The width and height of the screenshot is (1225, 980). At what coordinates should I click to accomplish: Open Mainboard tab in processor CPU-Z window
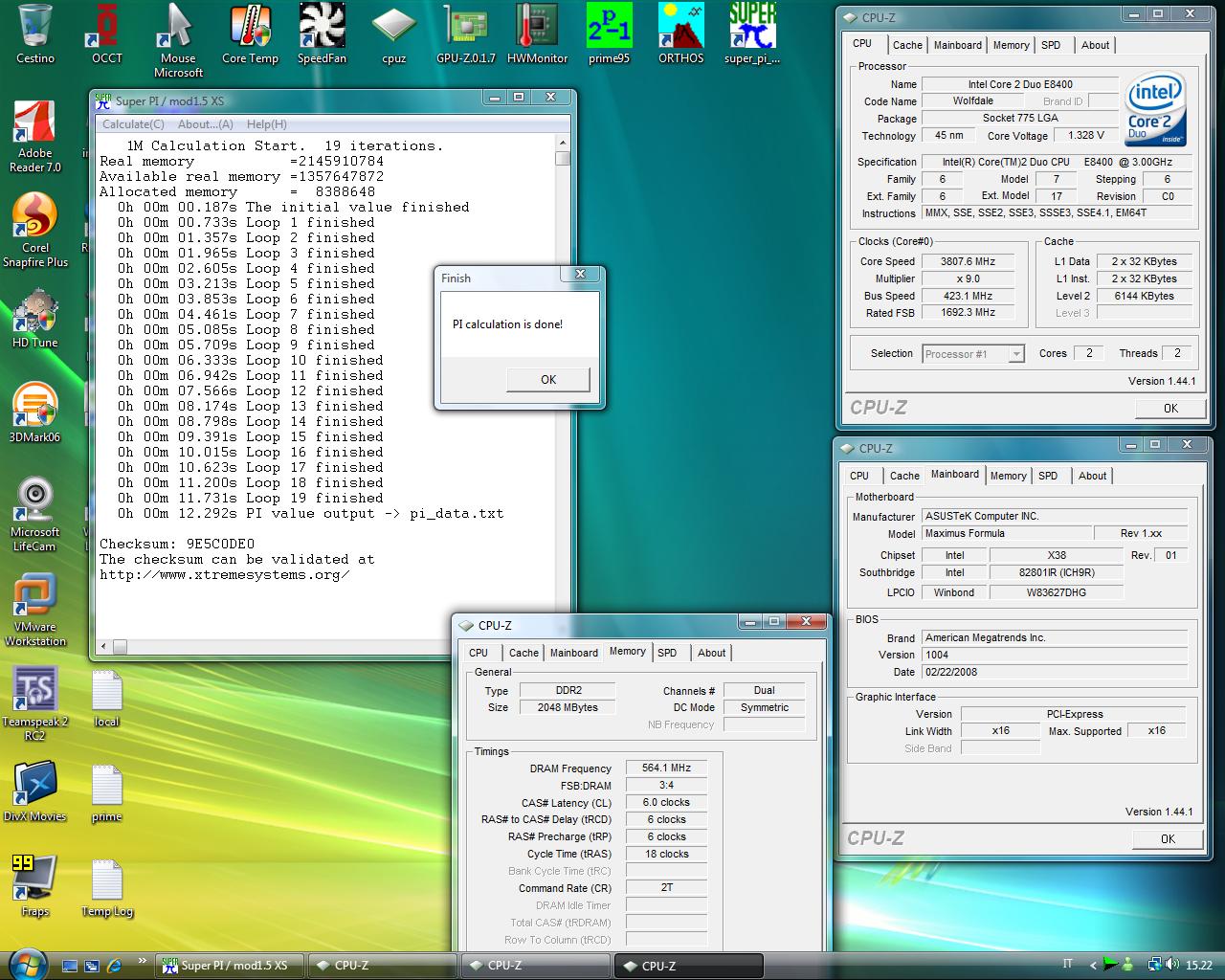pyautogui.click(x=958, y=45)
